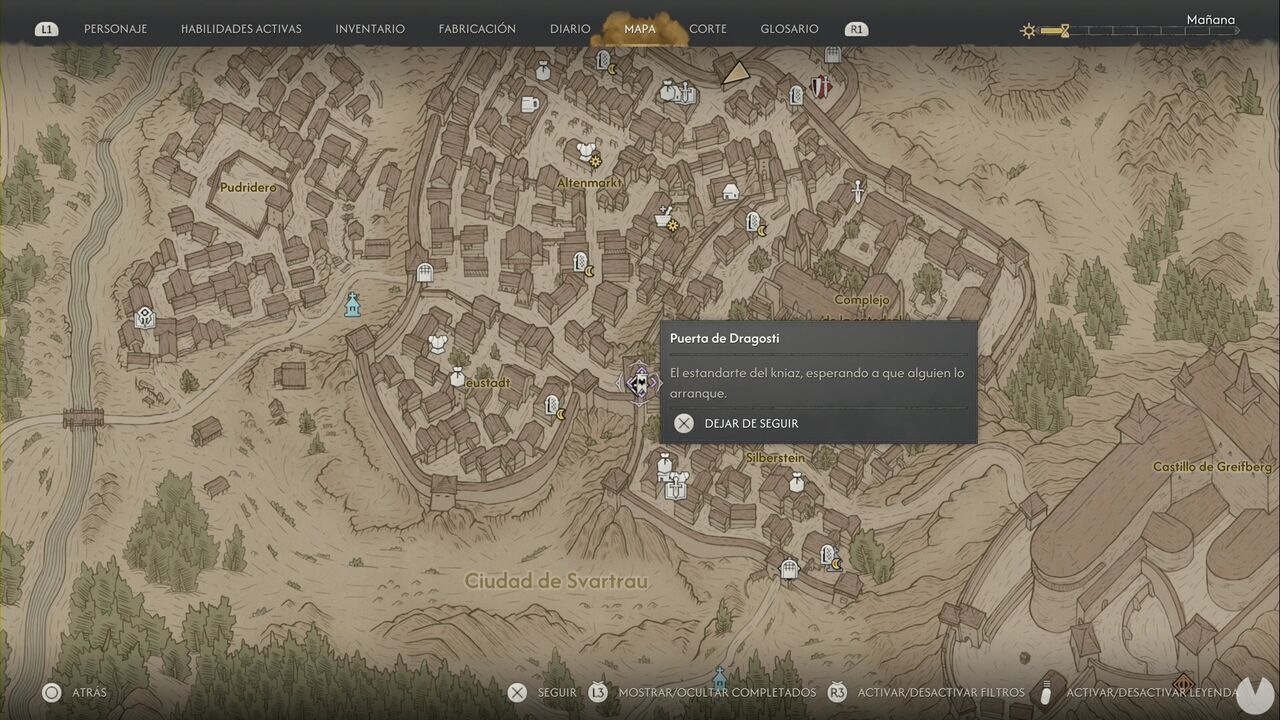Click the R1 next-tab button

856,30
